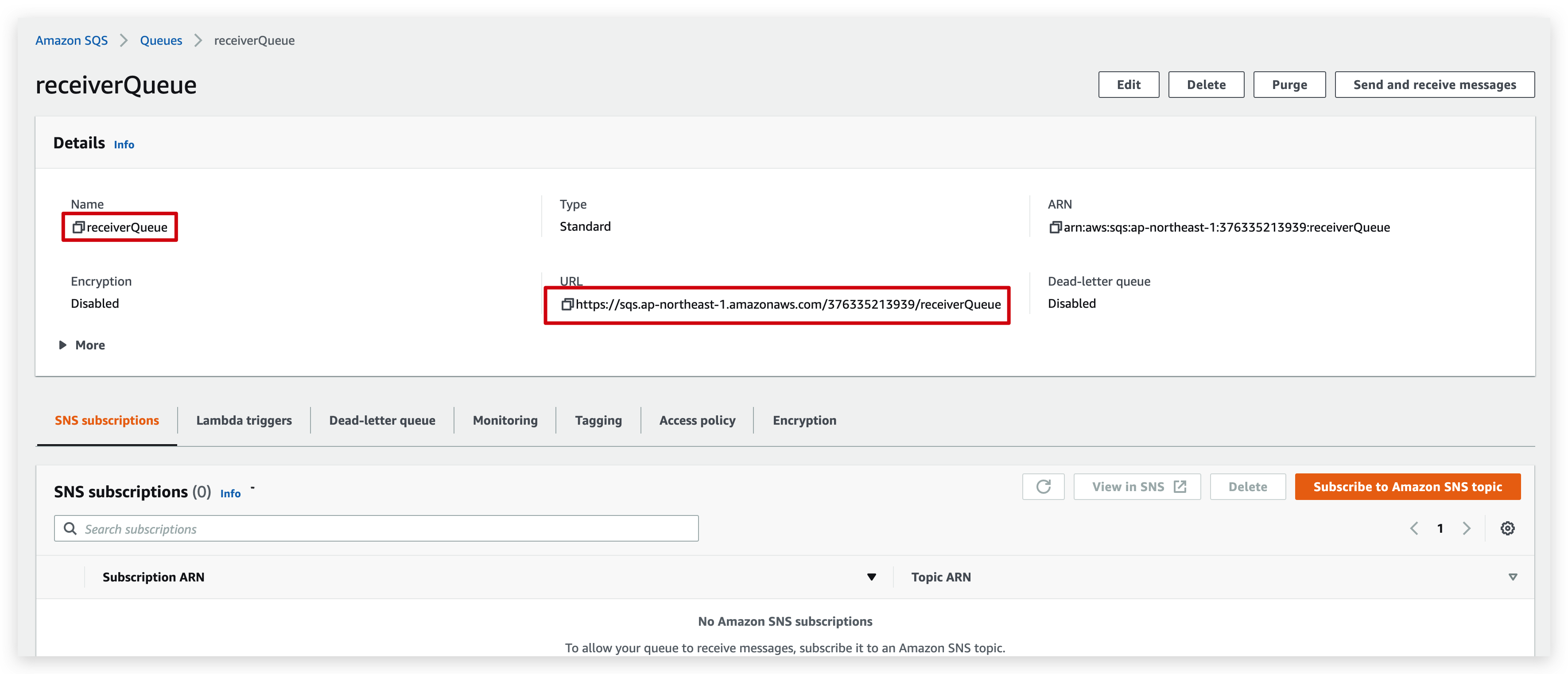The width and height of the screenshot is (1568, 674).
Task: Select the ARN value text
Action: point(1226,227)
